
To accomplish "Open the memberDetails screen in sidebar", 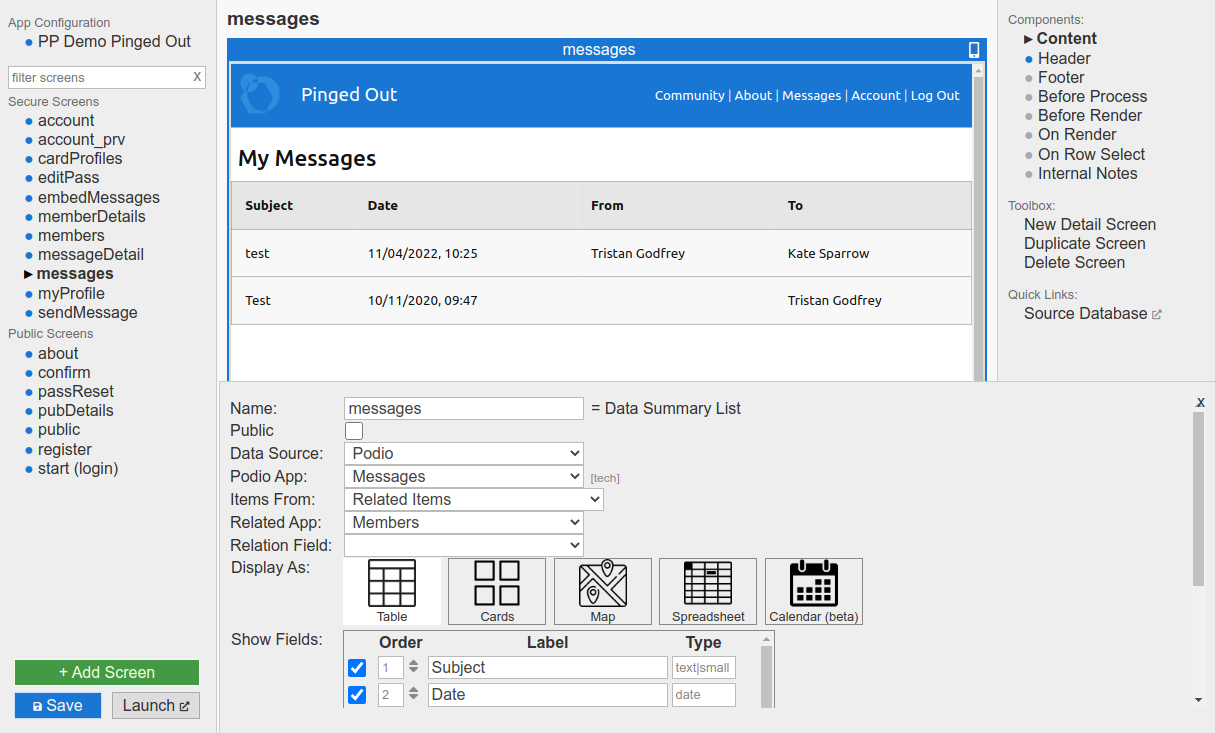I will [x=92, y=217].
